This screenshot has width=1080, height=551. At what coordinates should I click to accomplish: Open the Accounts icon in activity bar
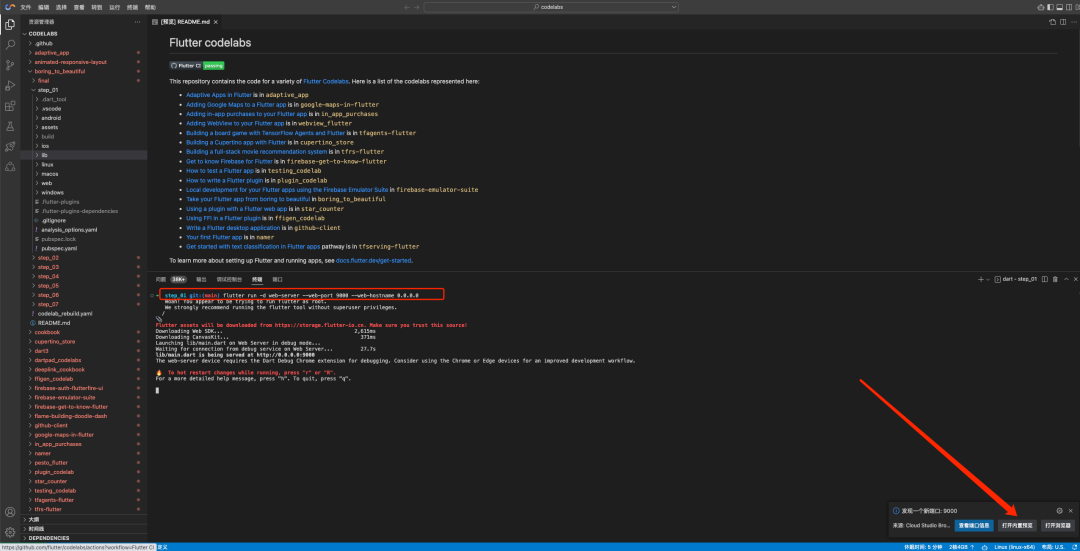(10, 512)
